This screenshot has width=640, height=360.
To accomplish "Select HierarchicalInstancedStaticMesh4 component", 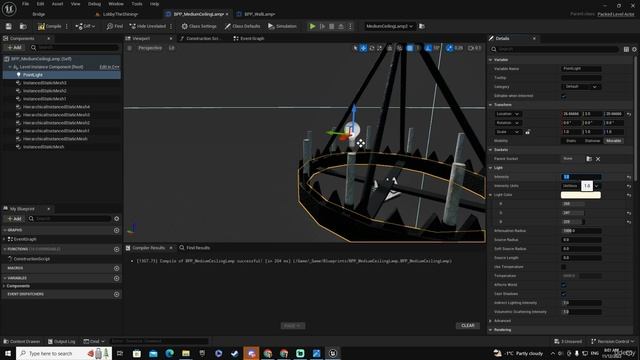I will click(x=56, y=107).
